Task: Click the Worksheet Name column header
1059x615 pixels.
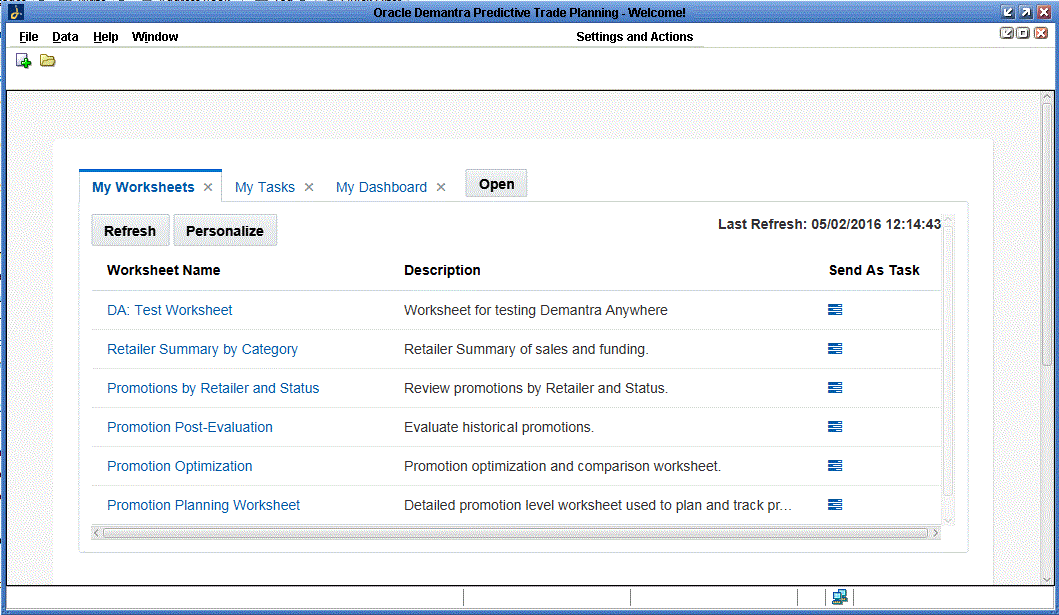Action: (163, 270)
